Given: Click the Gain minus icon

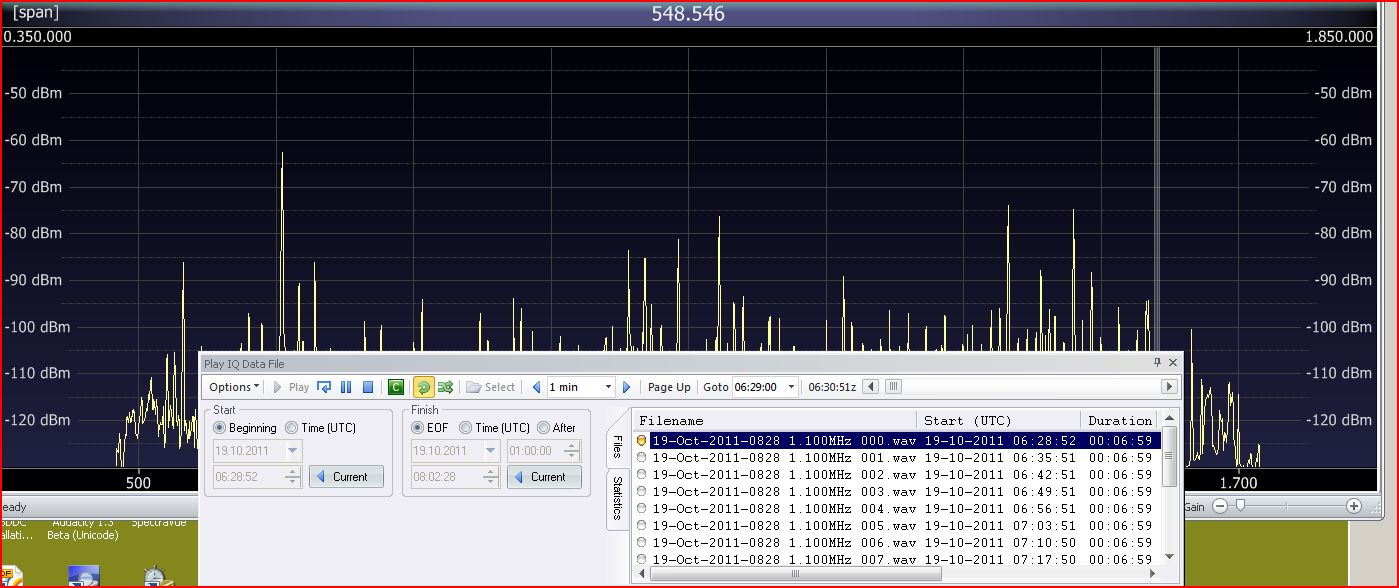Looking at the screenshot, I should pos(1220,507).
